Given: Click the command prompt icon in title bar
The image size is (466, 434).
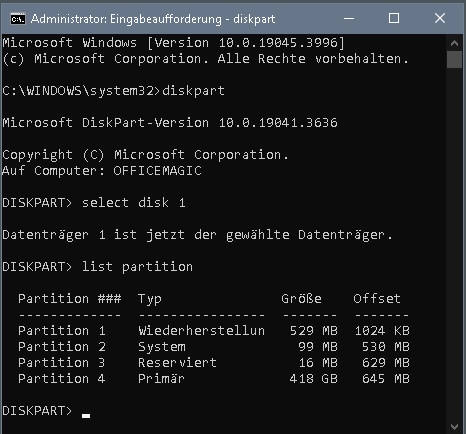Looking at the screenshot, I should tap(18, 19).
